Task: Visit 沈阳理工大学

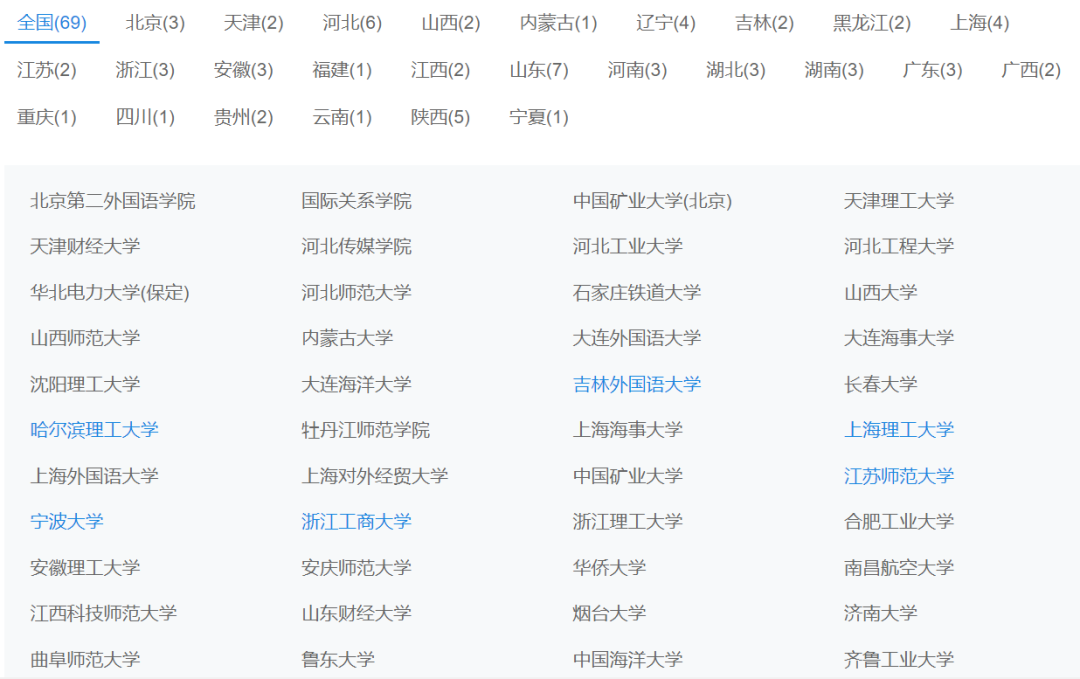Action: (85, 384)
